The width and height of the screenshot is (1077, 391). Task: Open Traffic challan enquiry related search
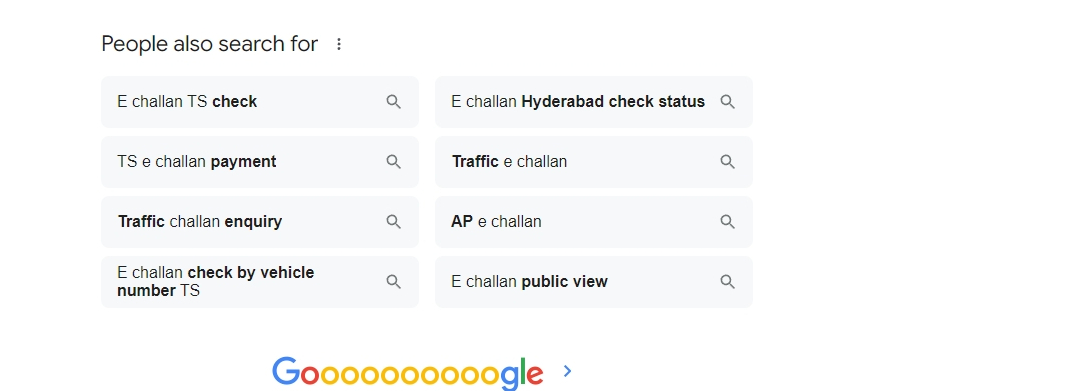coord(260,221)
